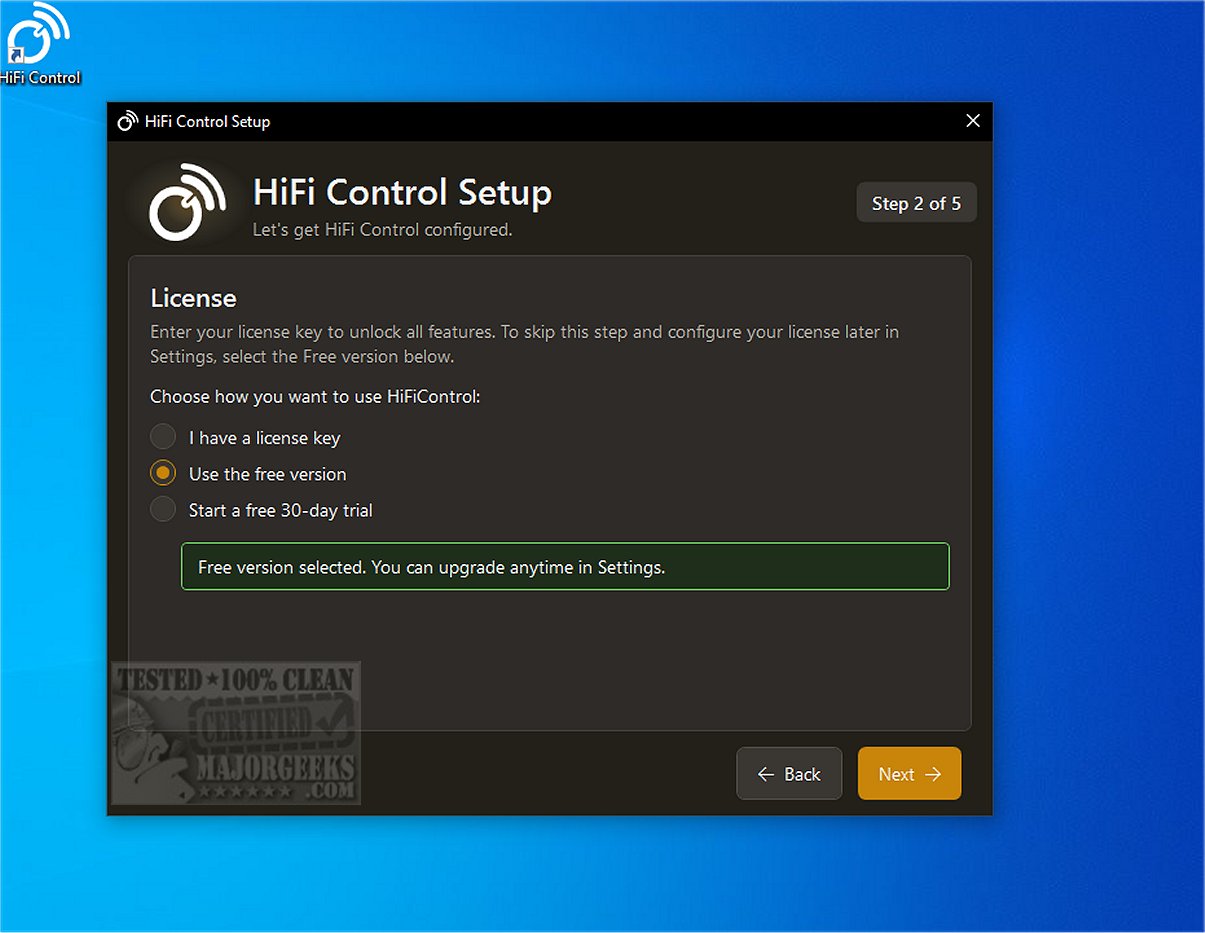Click the "Enter your license key" description text
Viewport: 1205px width, 933px height.
tap(524, 344)
